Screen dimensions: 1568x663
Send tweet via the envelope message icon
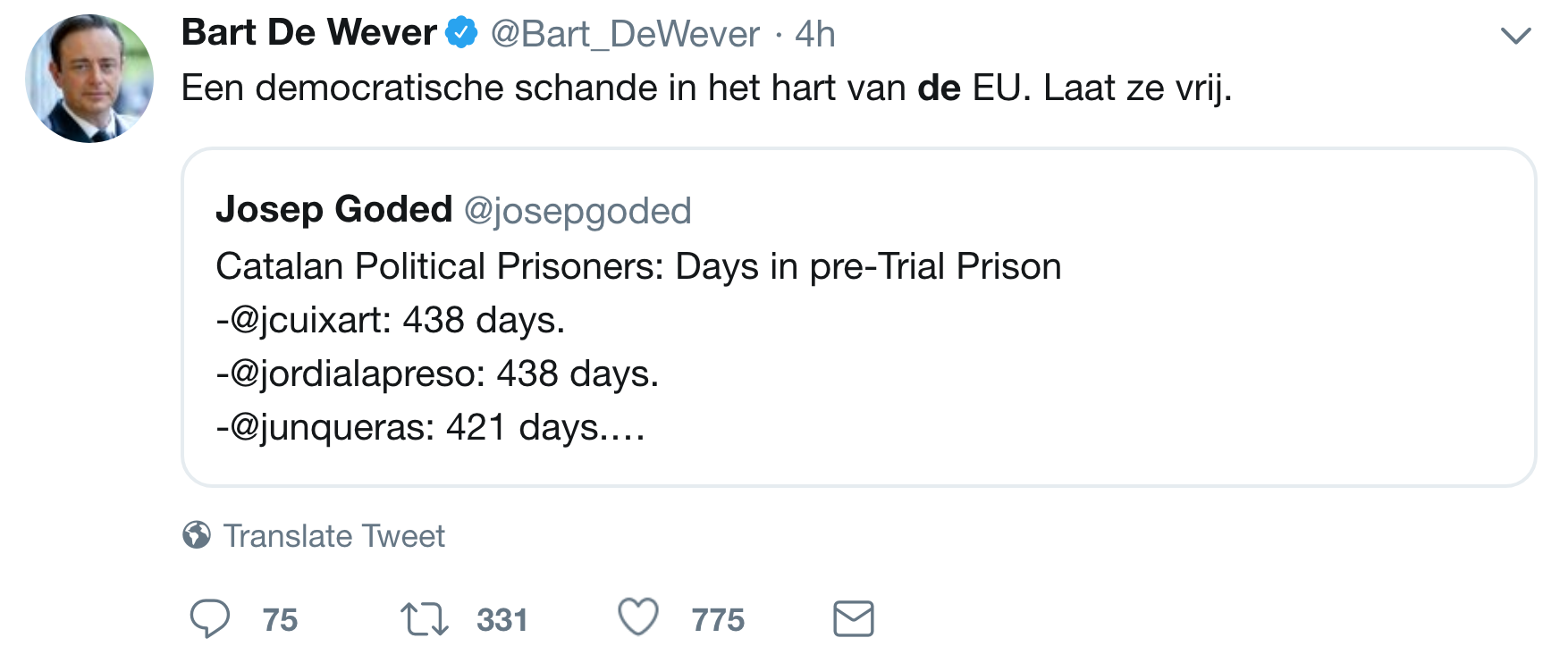coord(853,618)
